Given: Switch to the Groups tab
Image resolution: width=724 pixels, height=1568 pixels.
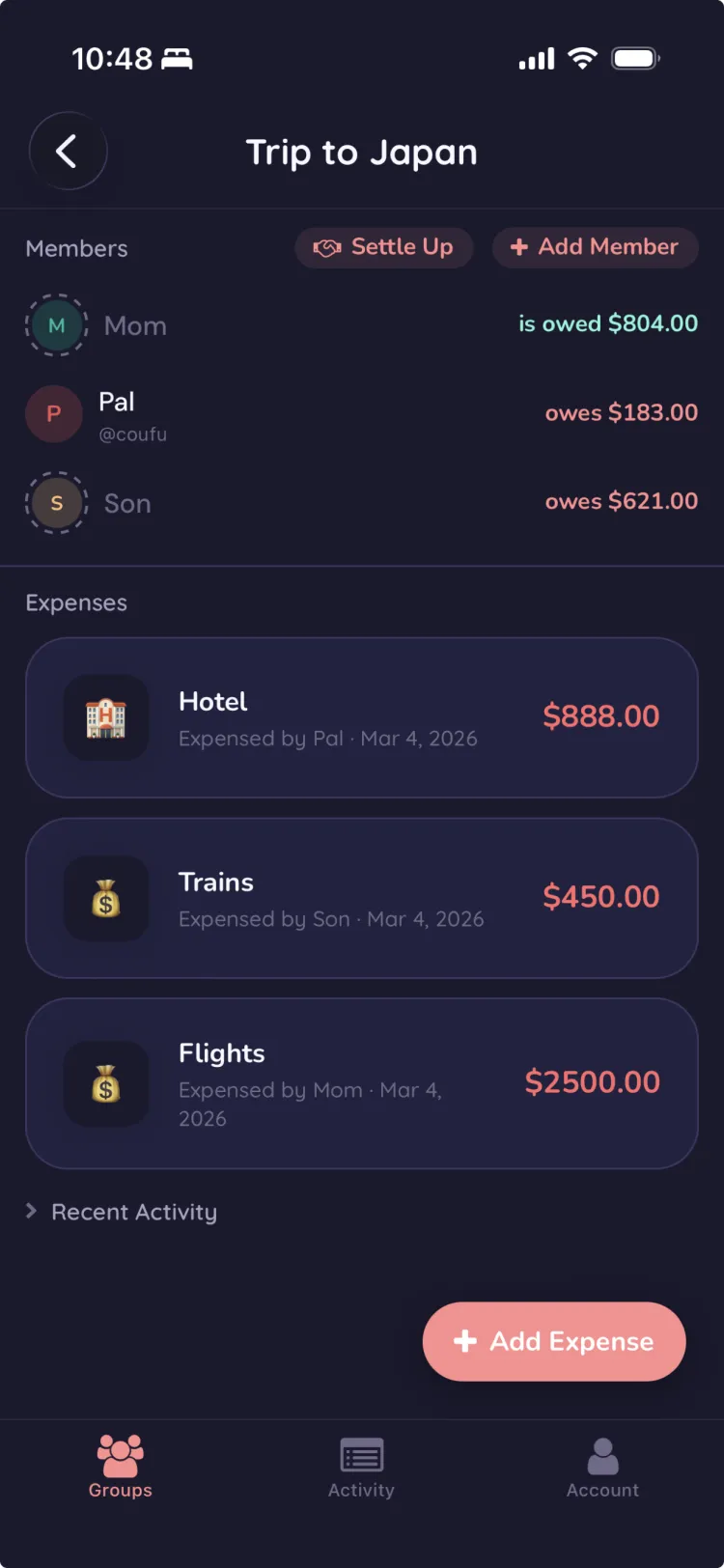Looking at the screenshot, I should (x=121, y=1466).
